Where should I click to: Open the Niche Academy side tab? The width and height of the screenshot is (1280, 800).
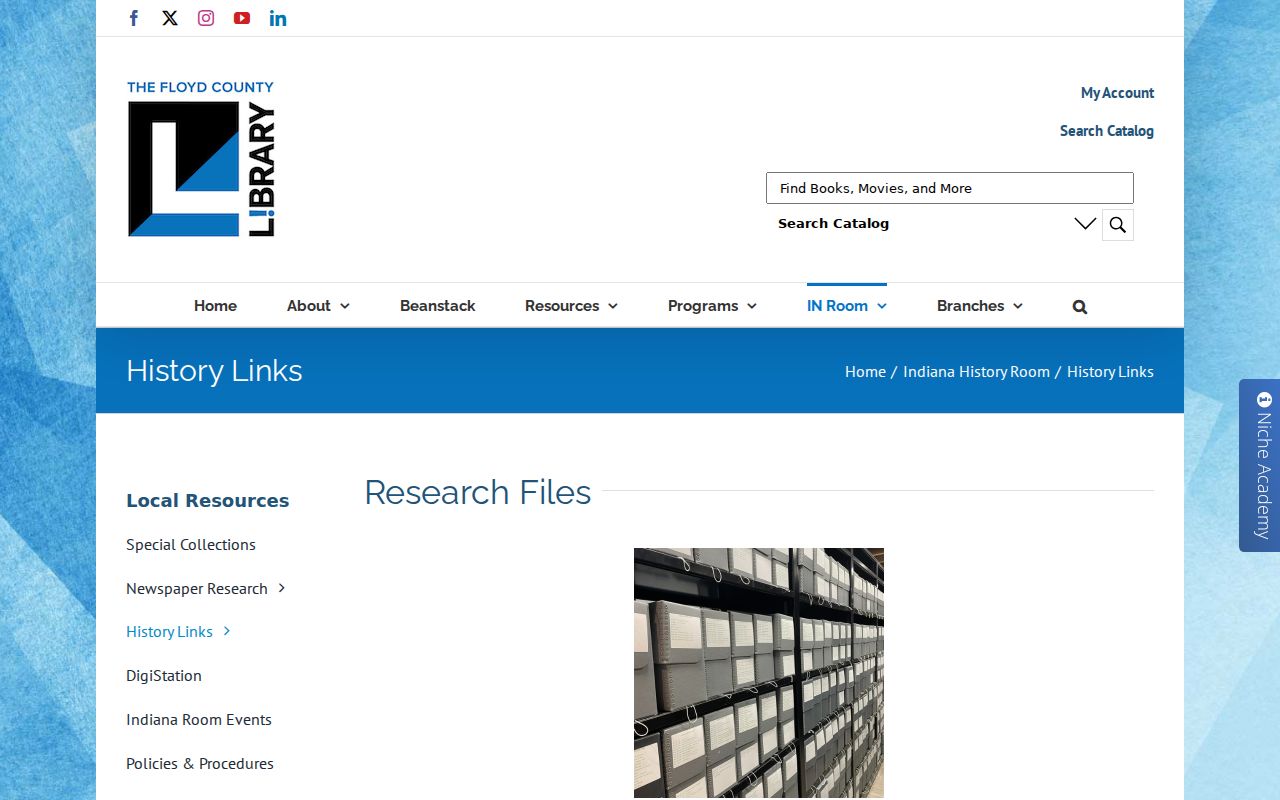pyautogui.click(x=1260, y=465)
